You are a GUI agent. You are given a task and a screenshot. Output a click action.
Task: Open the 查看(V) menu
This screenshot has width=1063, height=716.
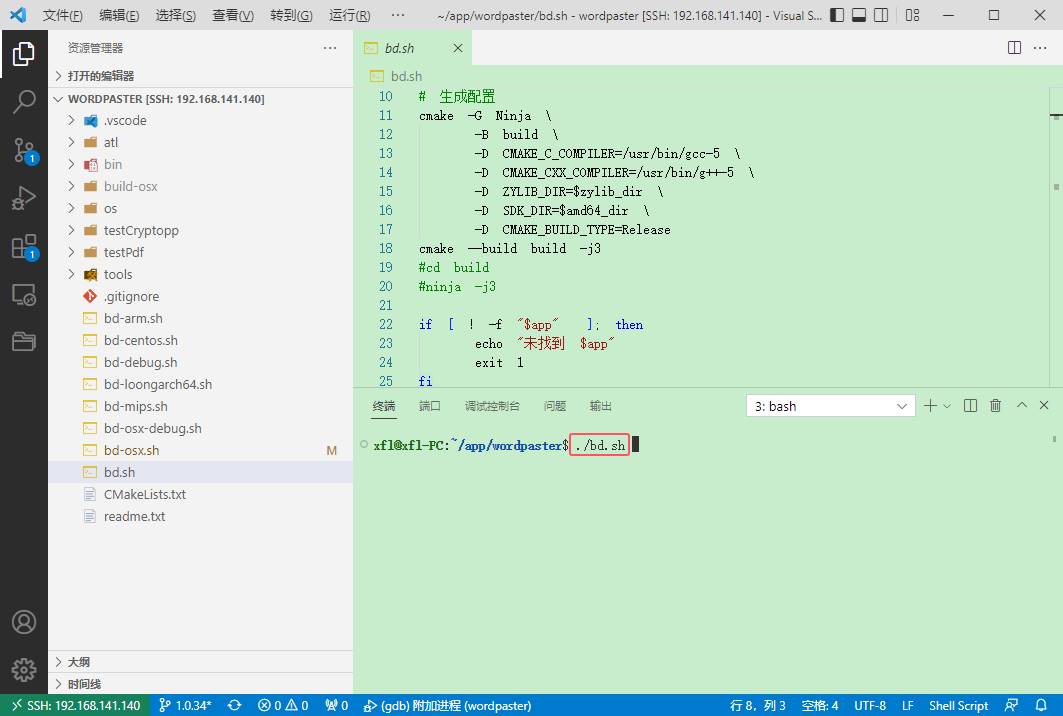tap(233, 16)
